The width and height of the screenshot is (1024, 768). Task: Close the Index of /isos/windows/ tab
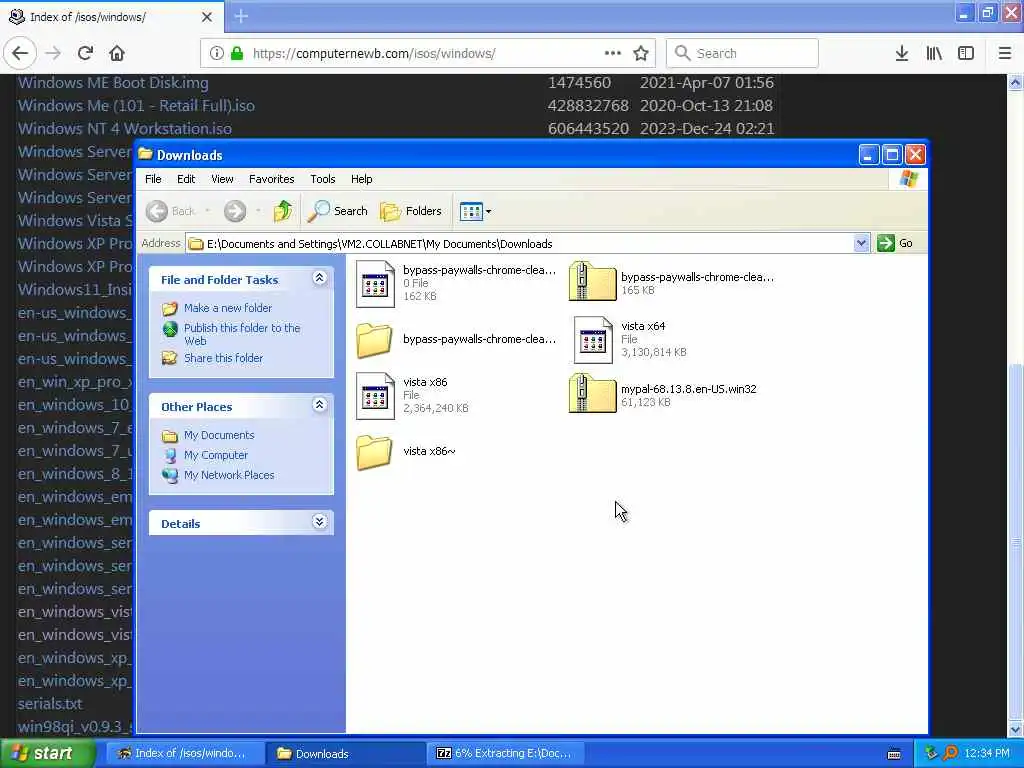click(206, 17)
